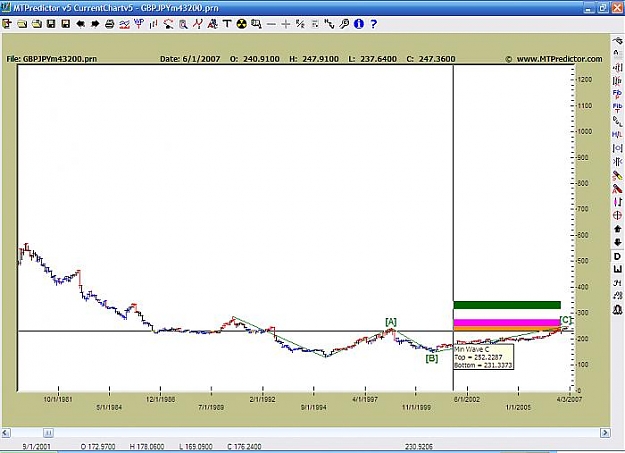Click the magenta target zone bar
625x453 pixels.
pyautogui.click(x=507, y=323)
